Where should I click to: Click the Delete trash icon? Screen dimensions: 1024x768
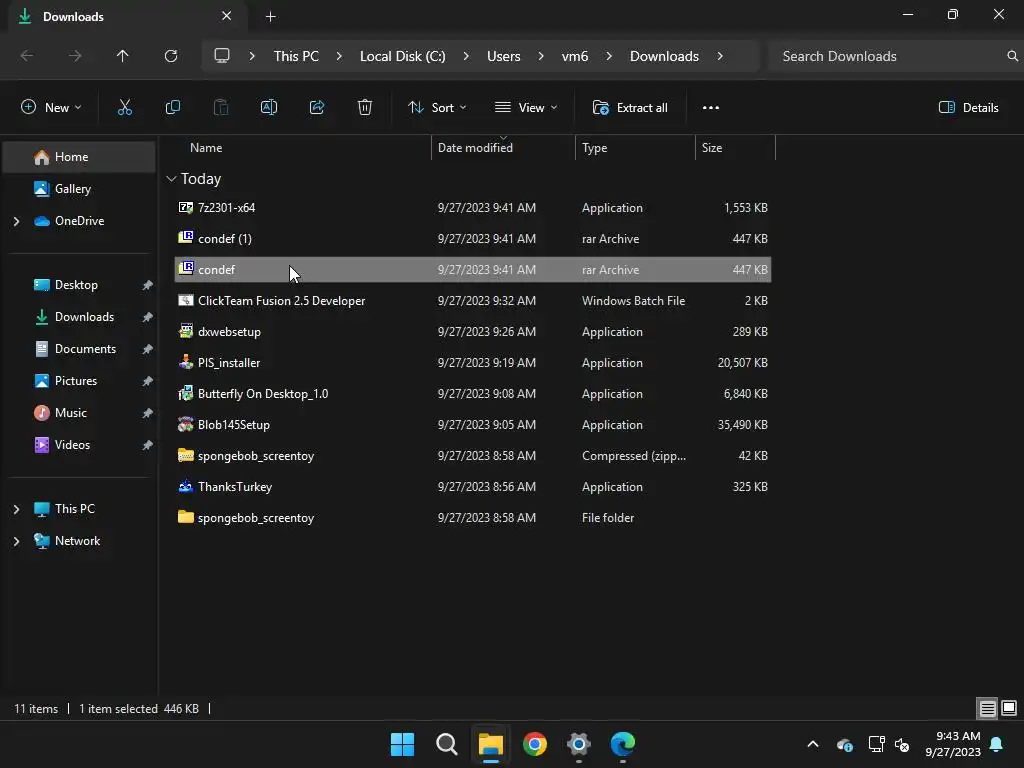[x=365, y=107]
